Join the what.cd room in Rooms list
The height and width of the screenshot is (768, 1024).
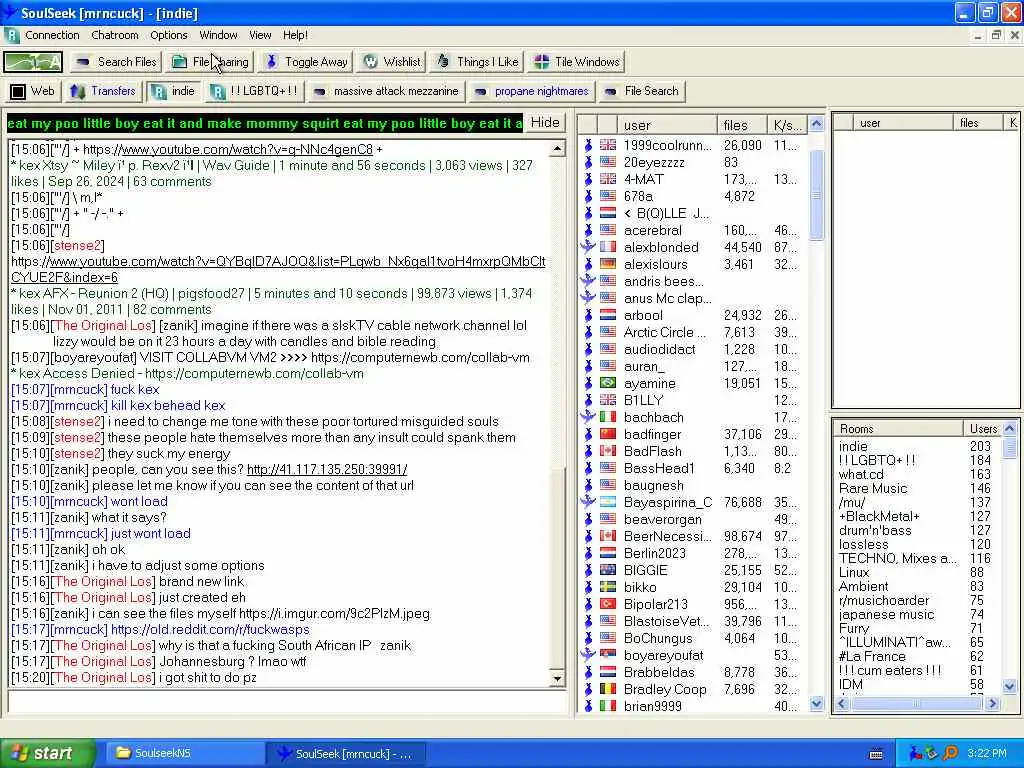pos(861,474)
